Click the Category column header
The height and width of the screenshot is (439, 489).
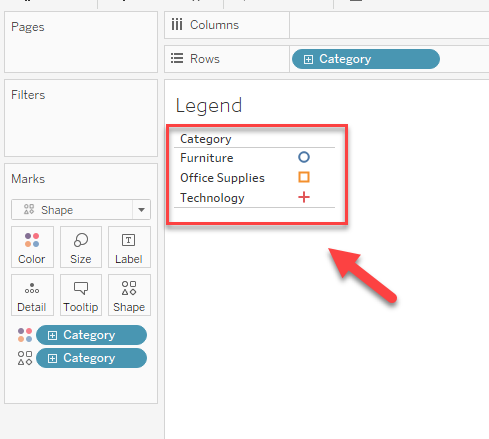click(206, 139)
